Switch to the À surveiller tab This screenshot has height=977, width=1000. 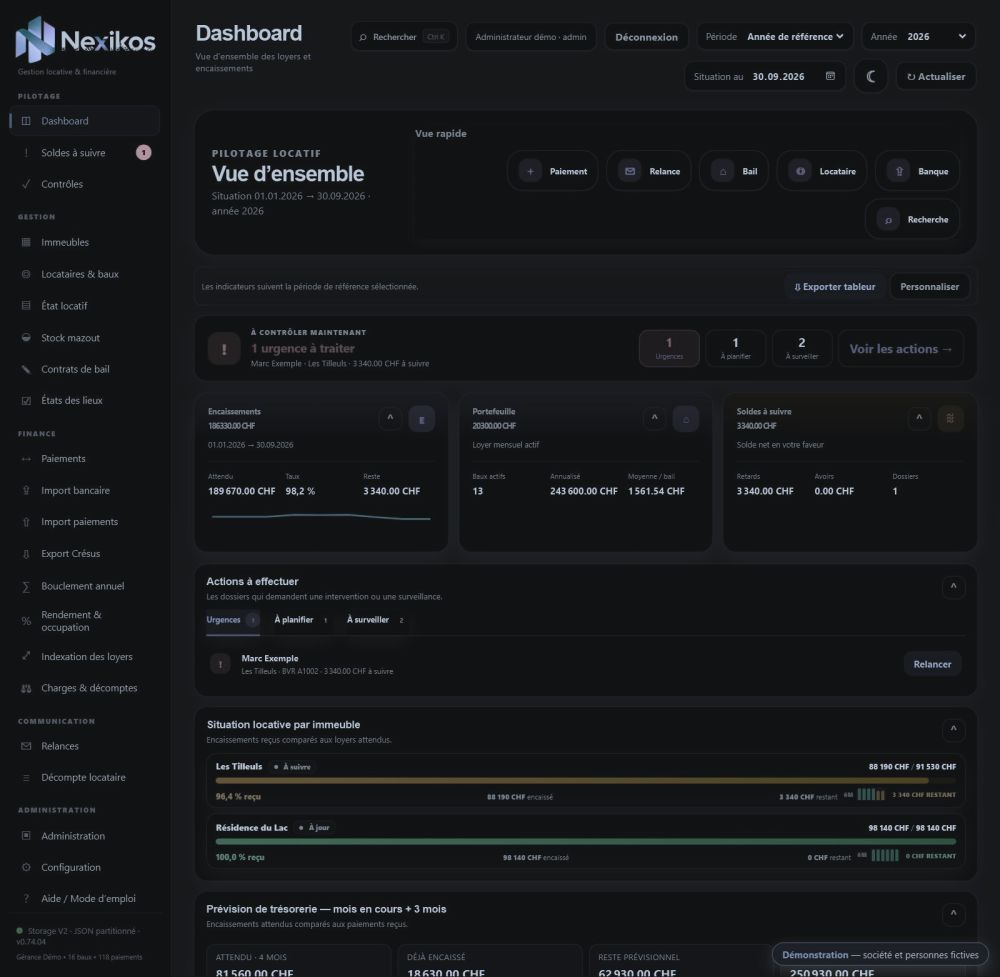(375, 620)
